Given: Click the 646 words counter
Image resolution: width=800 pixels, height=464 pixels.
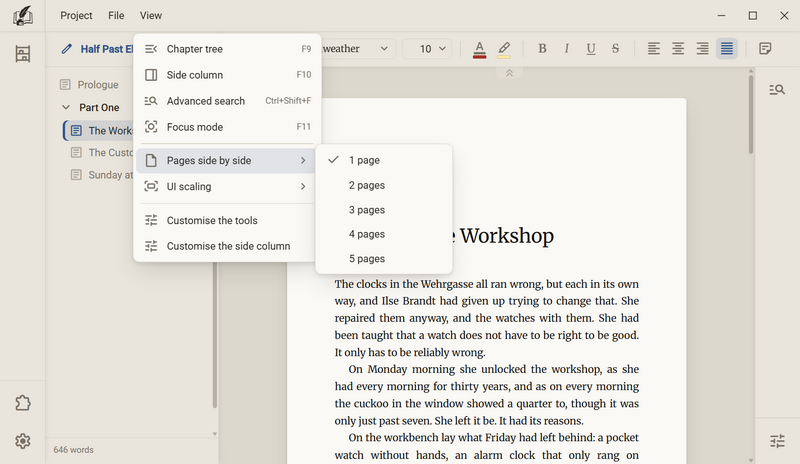Looking at the screenshot, I should 73,450.
